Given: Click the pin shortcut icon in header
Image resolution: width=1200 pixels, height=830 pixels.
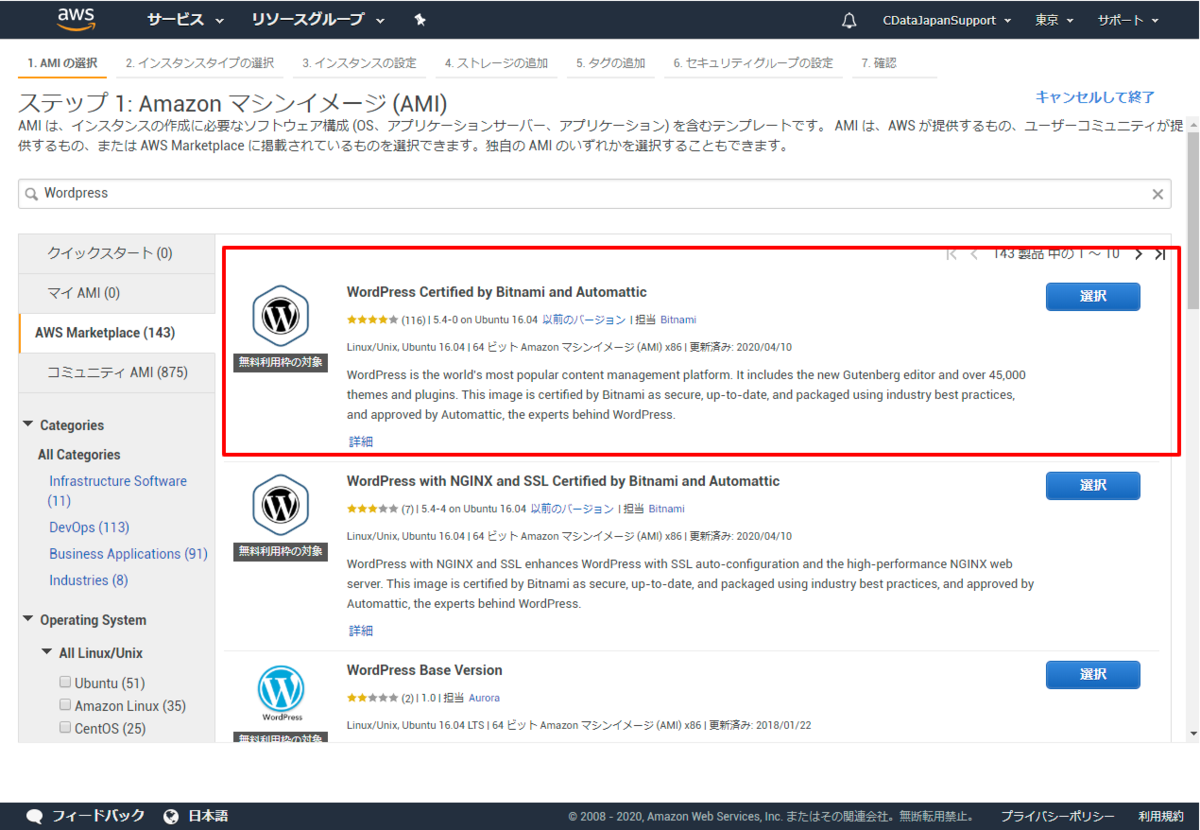Looking at the screenshot, I should [420, 20].
